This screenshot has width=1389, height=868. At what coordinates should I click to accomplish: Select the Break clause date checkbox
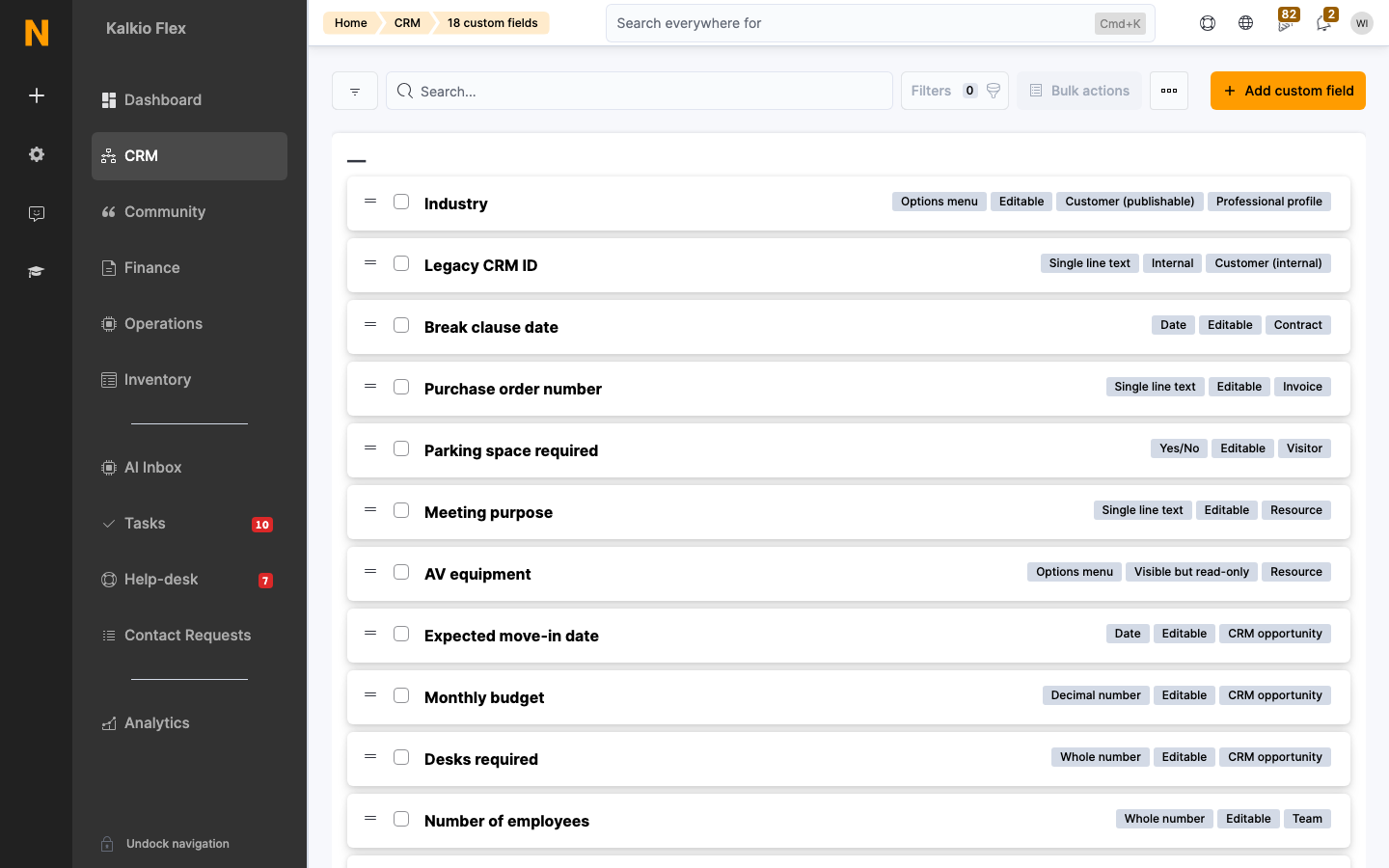click(401, 325)
